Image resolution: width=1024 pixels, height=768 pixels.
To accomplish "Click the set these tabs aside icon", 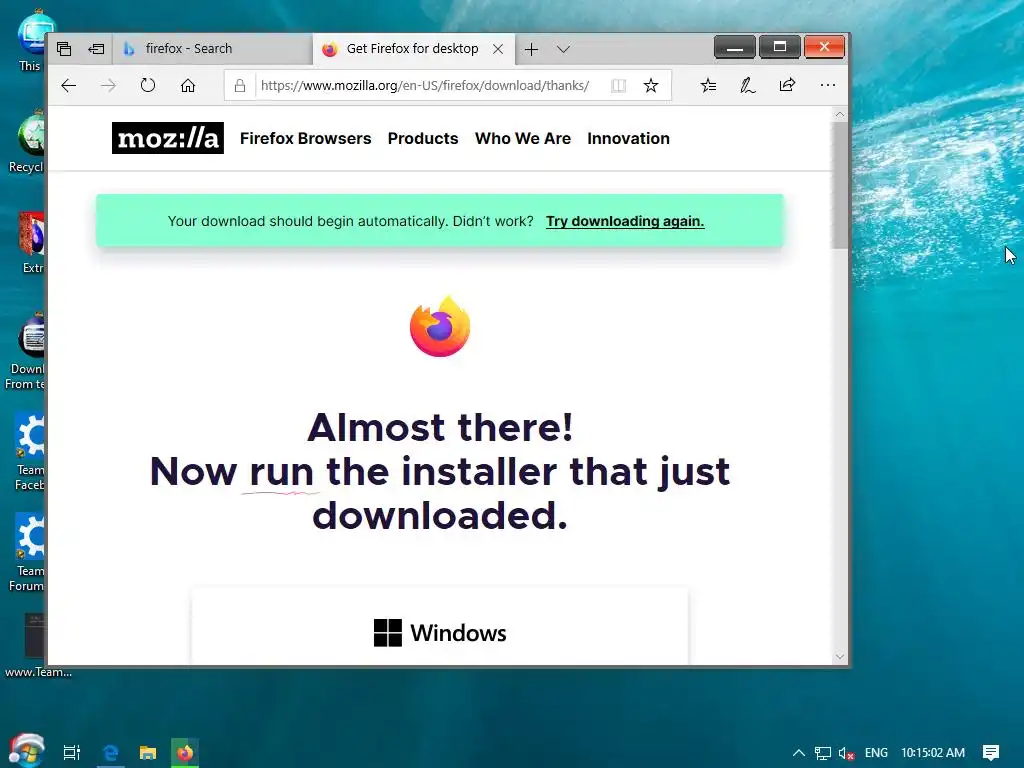I will point(97,49).
